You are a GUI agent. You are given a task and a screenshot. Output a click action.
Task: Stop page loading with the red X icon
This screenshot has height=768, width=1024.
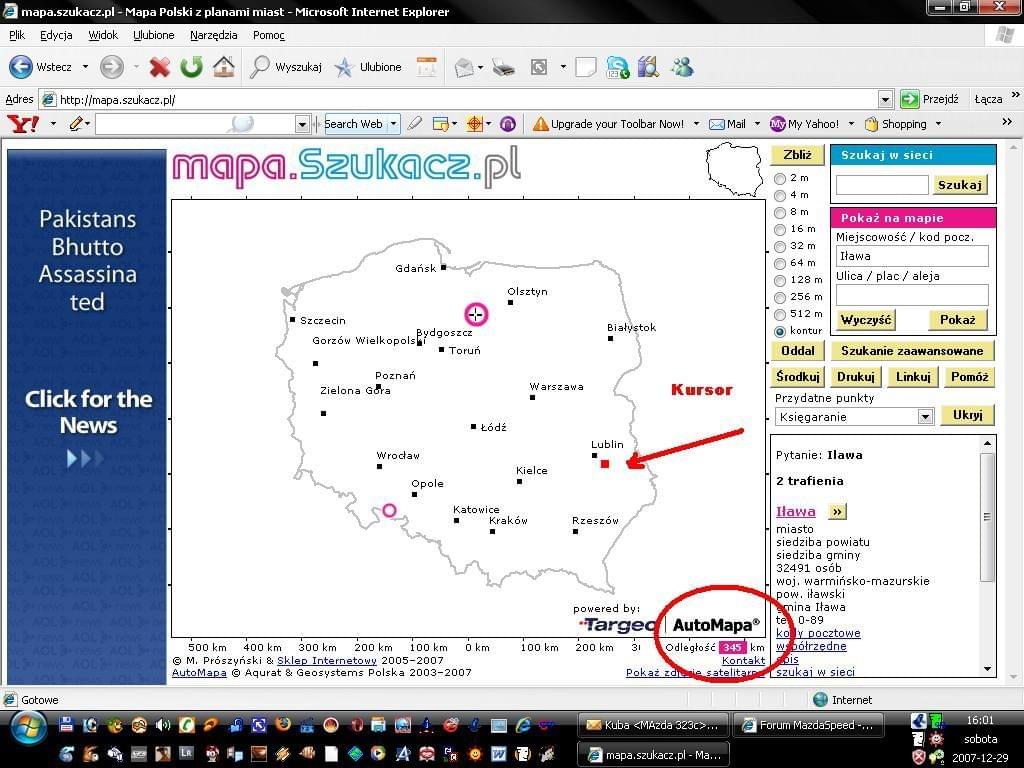click(x=159, y=67)
